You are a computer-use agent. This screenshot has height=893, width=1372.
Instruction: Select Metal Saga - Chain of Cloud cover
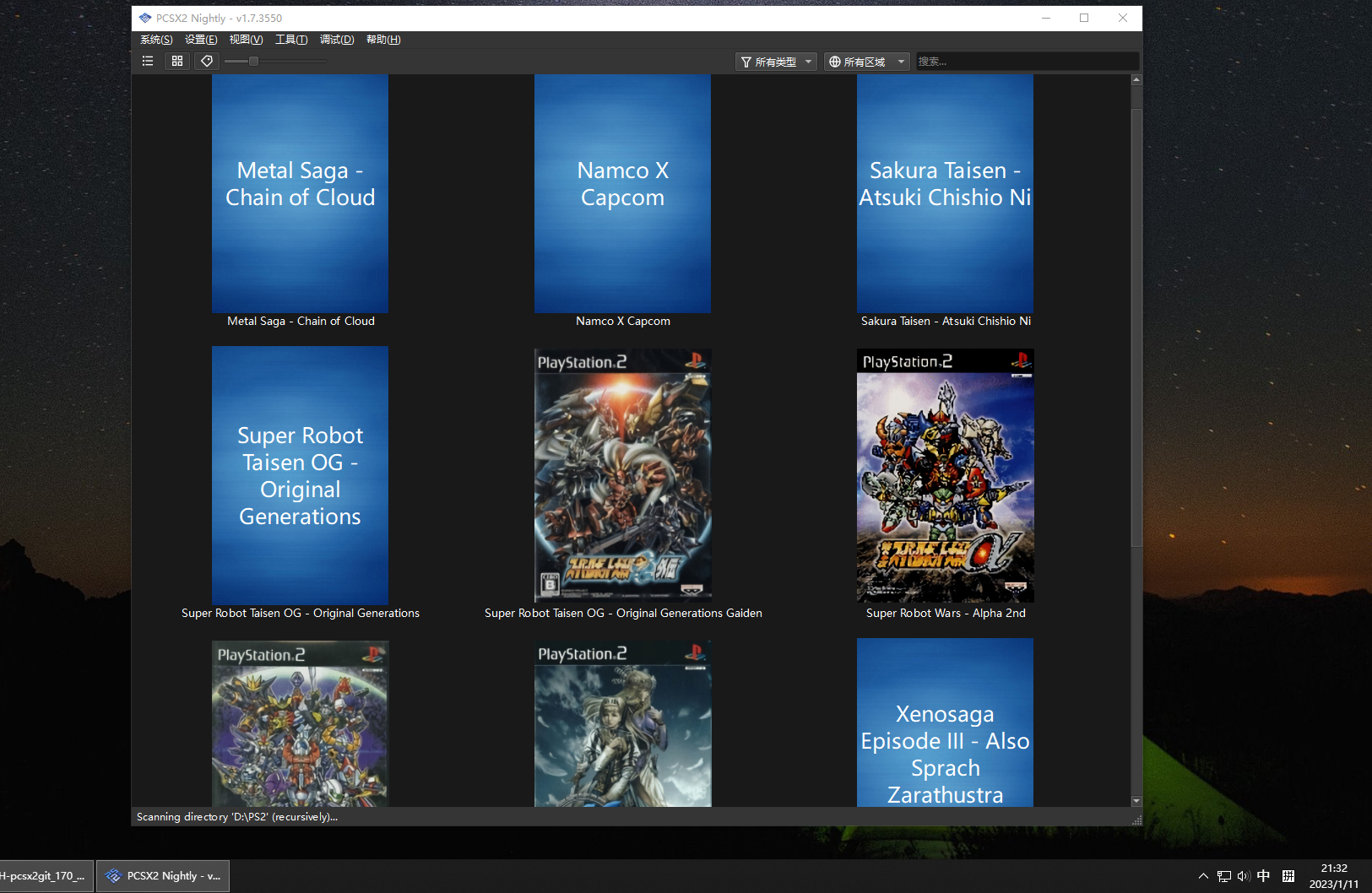[x=300, y=193]
